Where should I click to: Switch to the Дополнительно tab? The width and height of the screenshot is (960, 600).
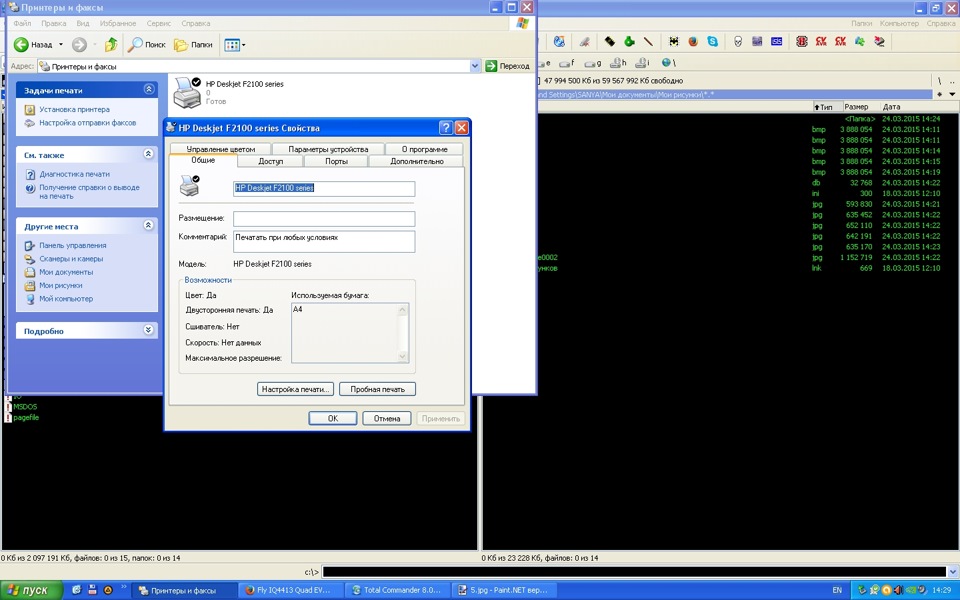[416, 161]
